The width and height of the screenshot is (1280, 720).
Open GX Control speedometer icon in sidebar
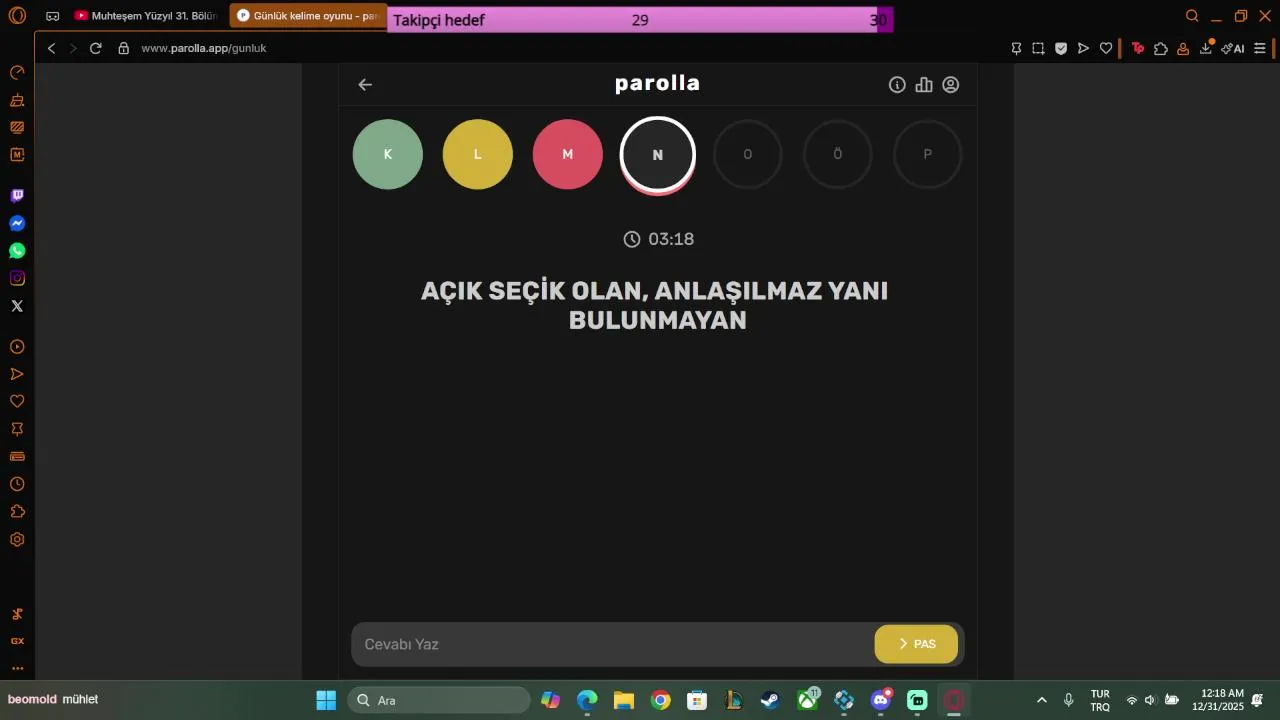coord(17,73)
